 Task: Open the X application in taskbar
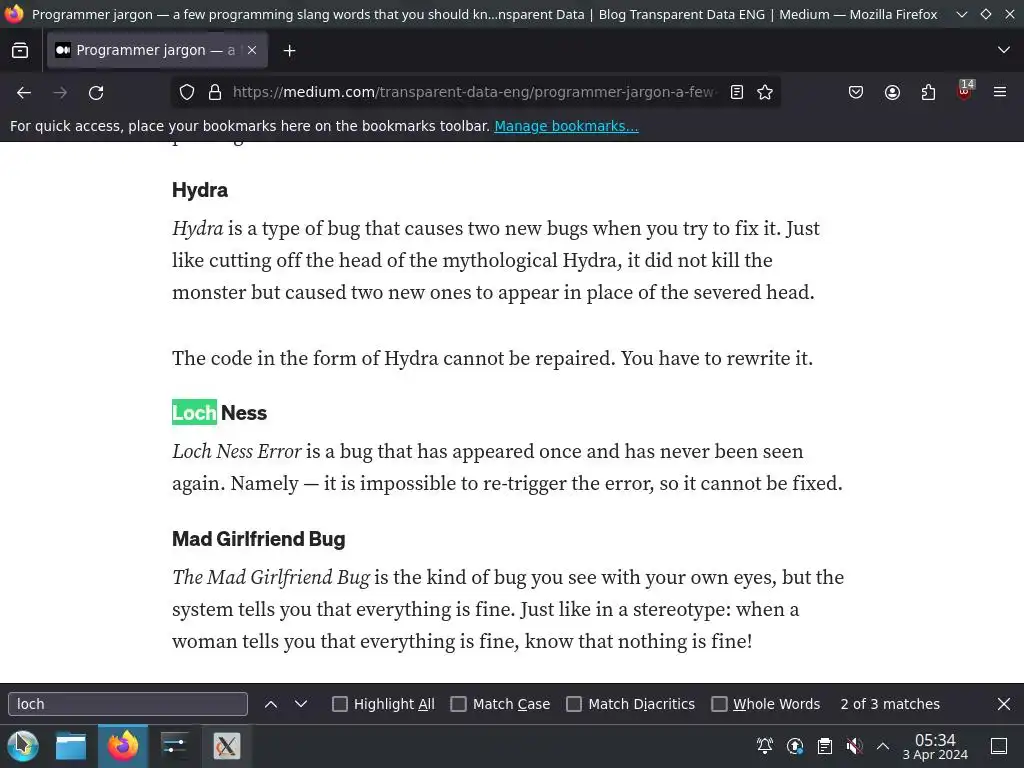(227, 746)
